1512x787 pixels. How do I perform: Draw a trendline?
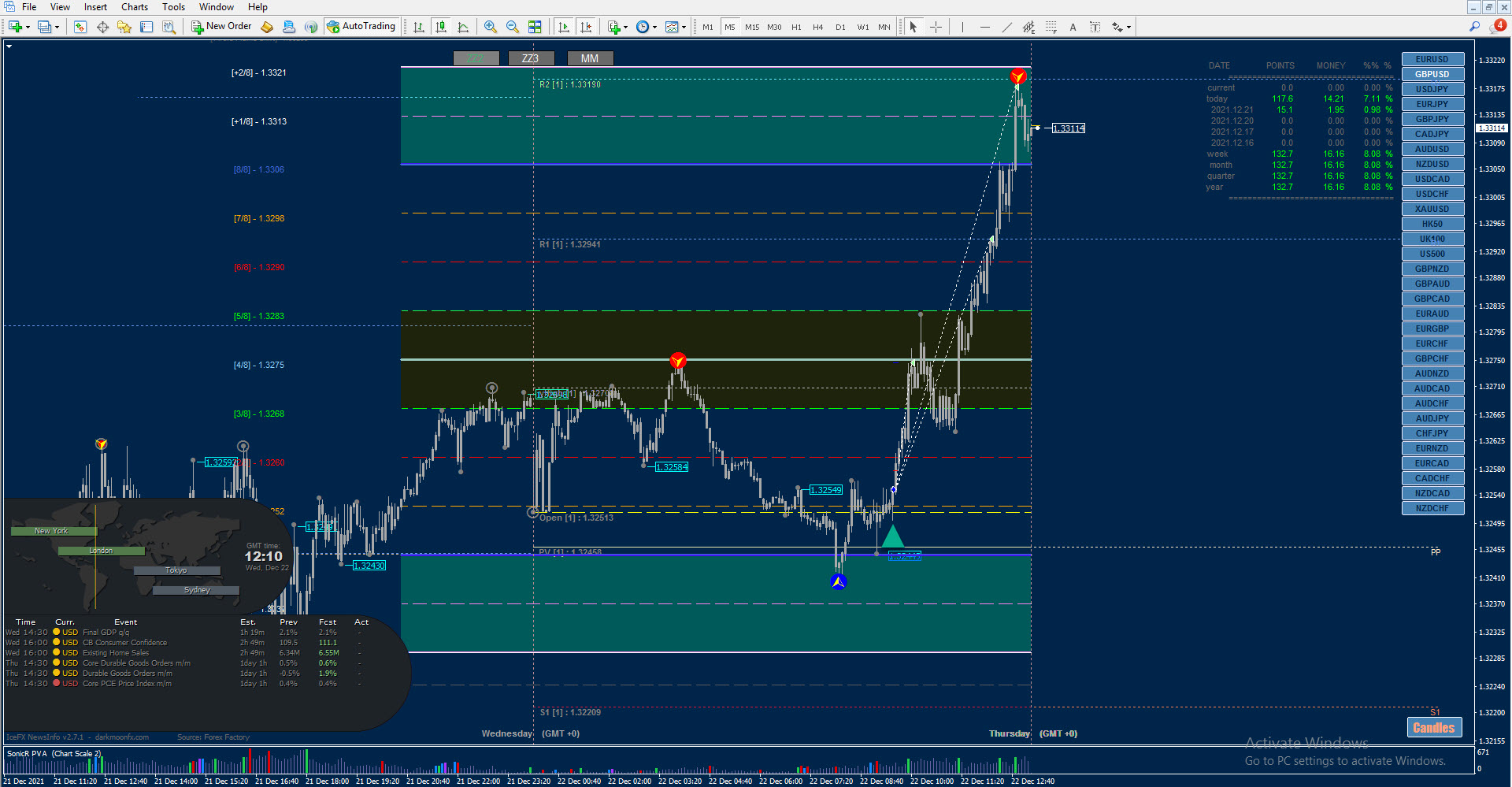tap(1006, 27)
